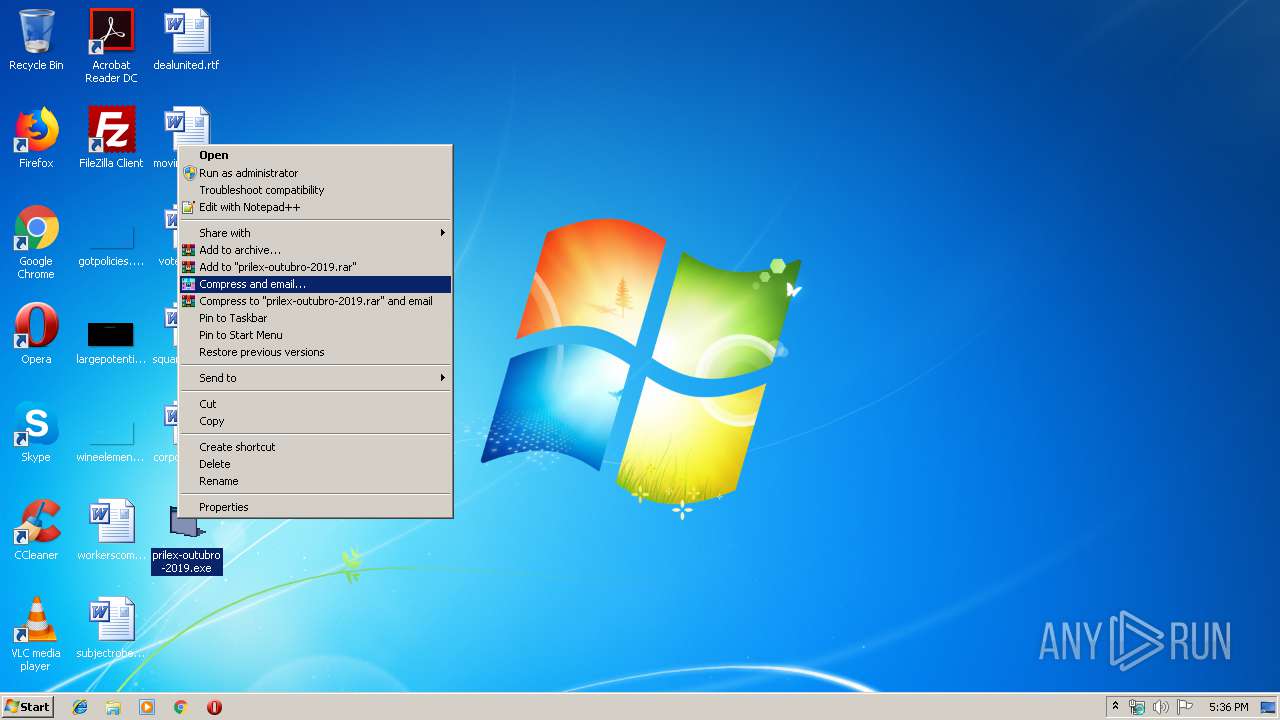Click Show desktop button at taskbar end
The image size is (1280, 720).
click(x=1269, y=707)
